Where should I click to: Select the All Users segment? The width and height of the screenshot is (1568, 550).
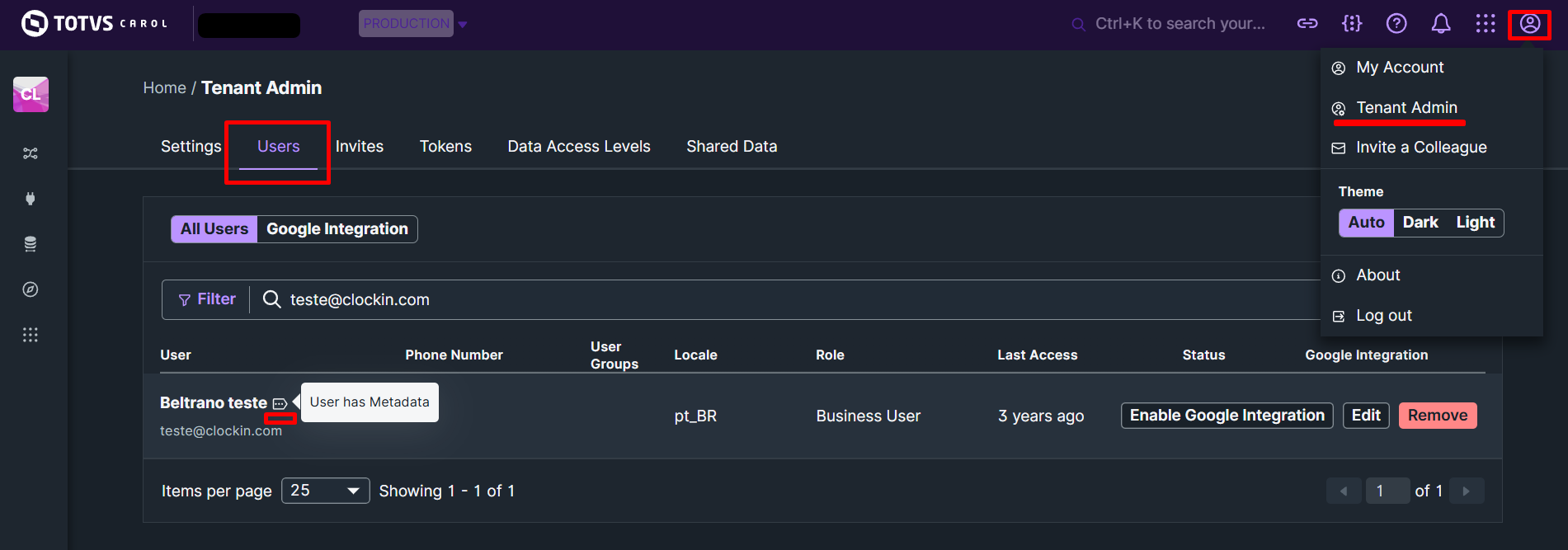(214, 229)
